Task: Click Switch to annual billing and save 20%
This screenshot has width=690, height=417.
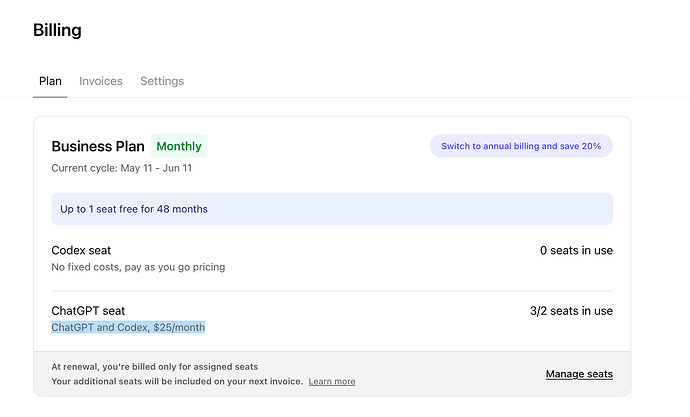Action: point(521,146)
